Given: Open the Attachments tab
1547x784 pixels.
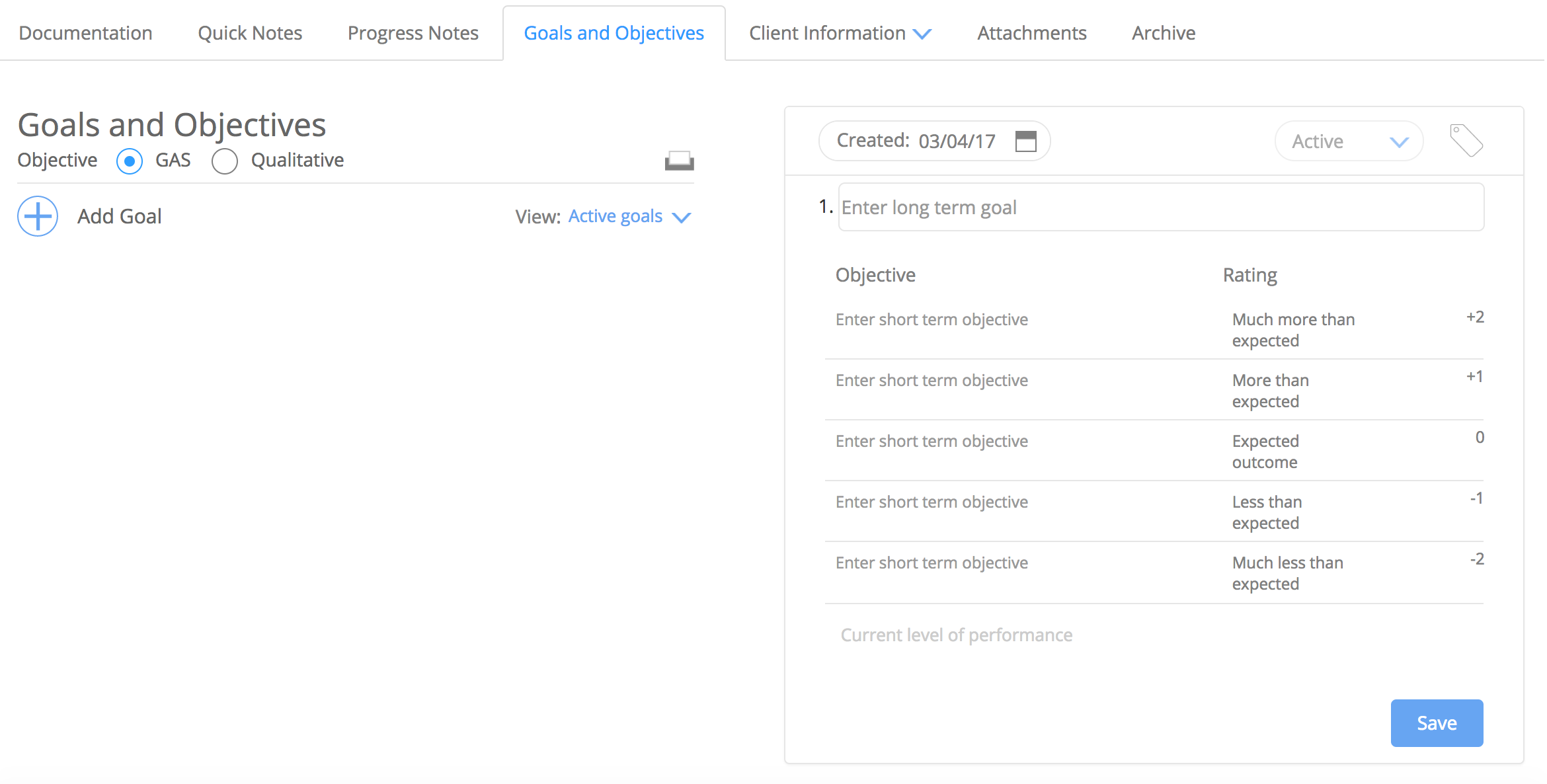Looking at the screenshot, I should click(x=1031, y=33).
